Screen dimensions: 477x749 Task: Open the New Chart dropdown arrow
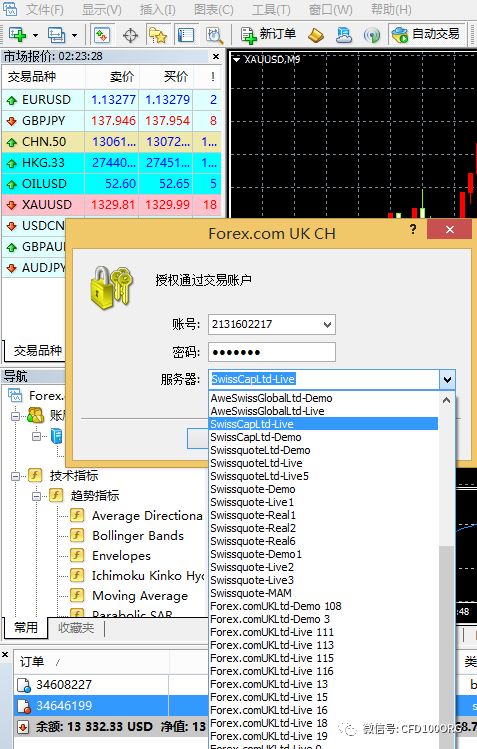[35, 35]
